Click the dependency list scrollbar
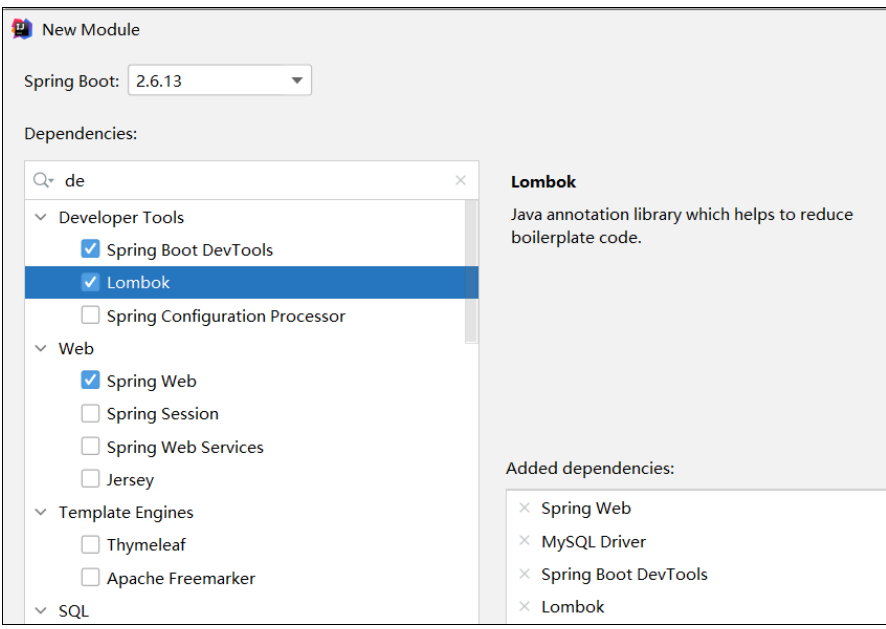The image size is (886, 629). [471, 270]
